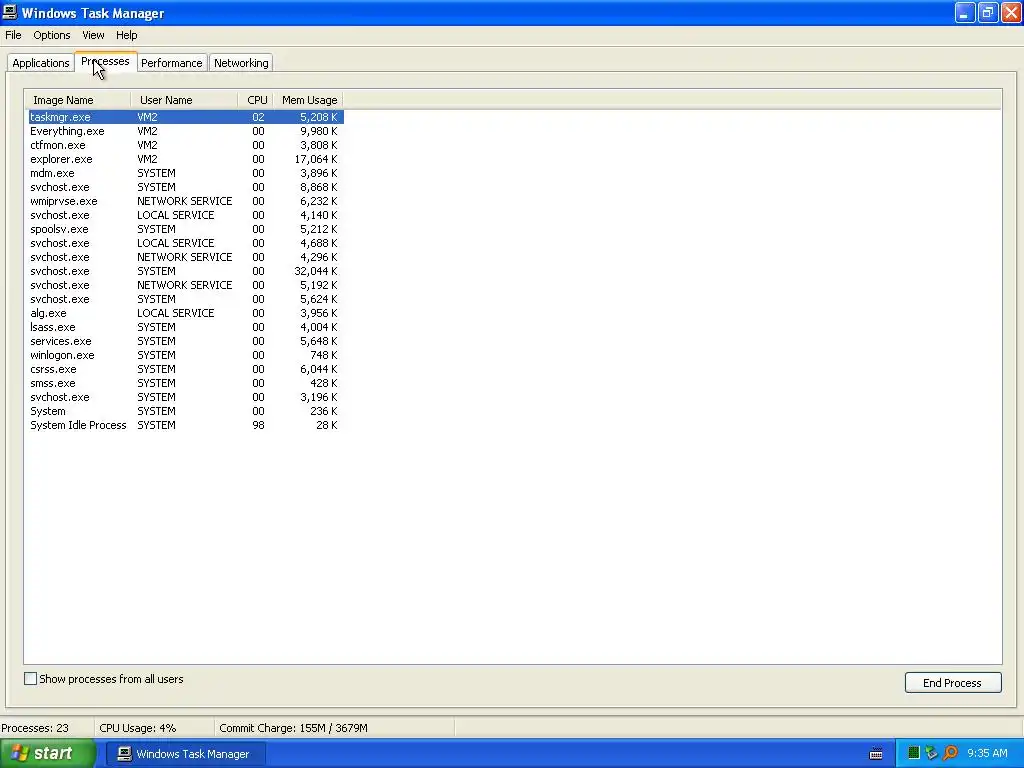
Task: Click the CPU Usage: 4% status entry
Action: [x=138, y=728]
